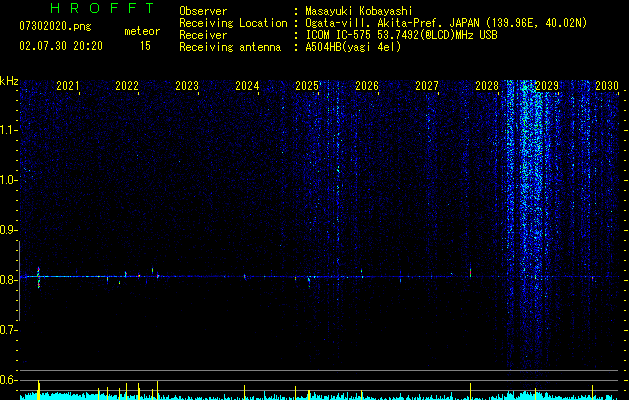The width and height of the screenshot is (629, 400).
Task: Click the 2028 time axis marker
Action: [487, 86]
